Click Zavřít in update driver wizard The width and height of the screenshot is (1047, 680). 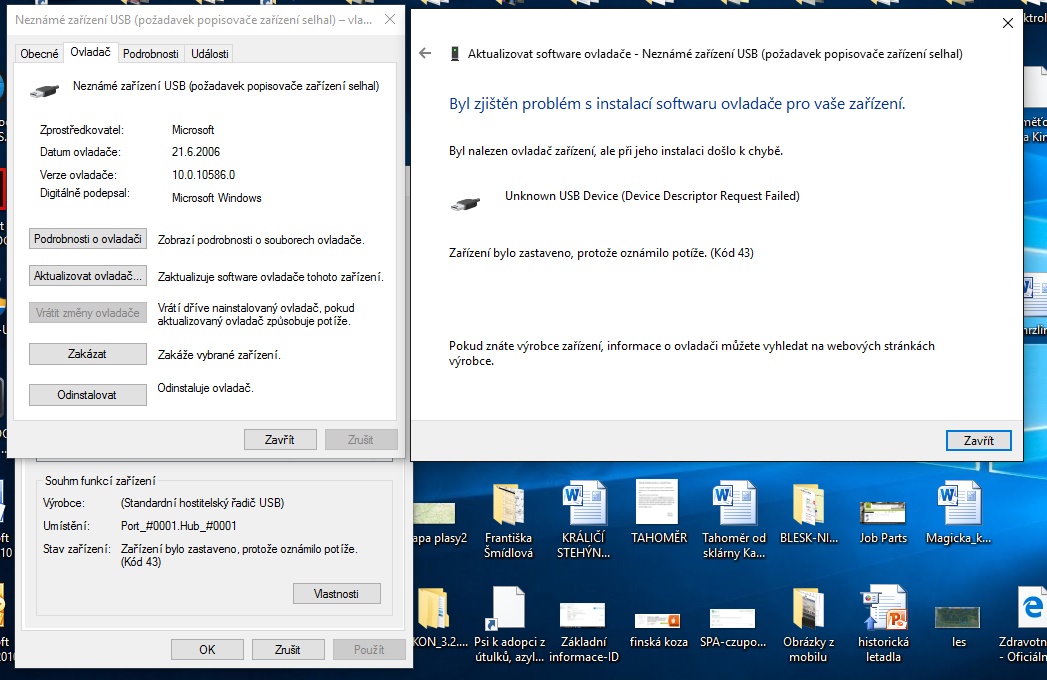click(x=978, y=441)
